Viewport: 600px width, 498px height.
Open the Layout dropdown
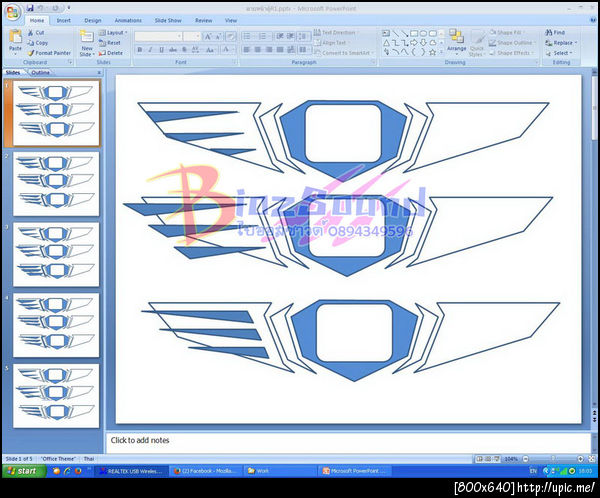click(113, 33)
